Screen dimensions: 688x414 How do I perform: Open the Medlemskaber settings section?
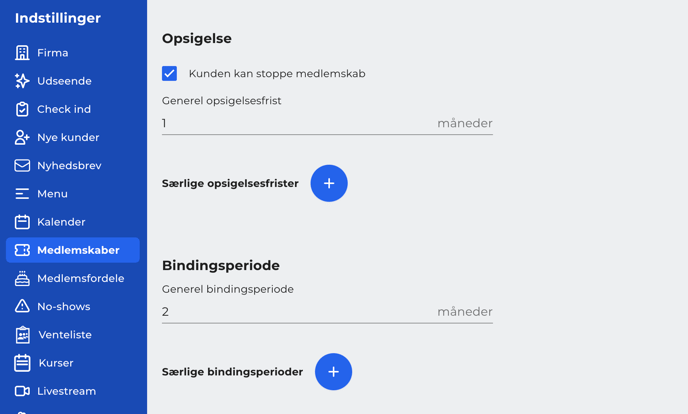click(x=73, y=250)
